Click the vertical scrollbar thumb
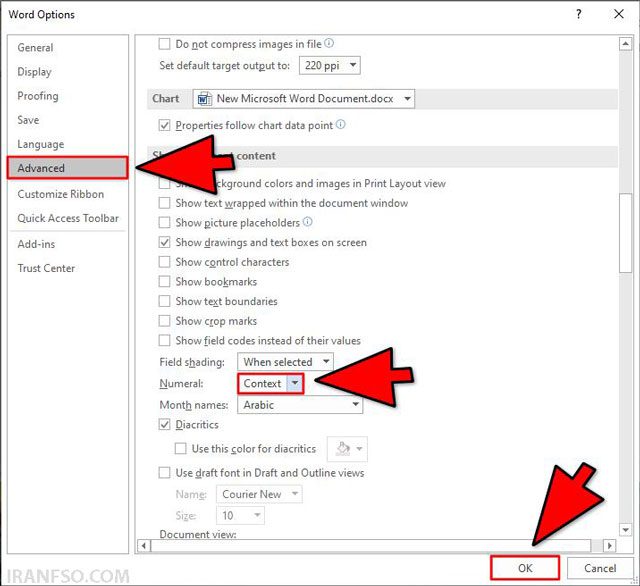The width and height of the screenshot is (640, 586). 625,233
